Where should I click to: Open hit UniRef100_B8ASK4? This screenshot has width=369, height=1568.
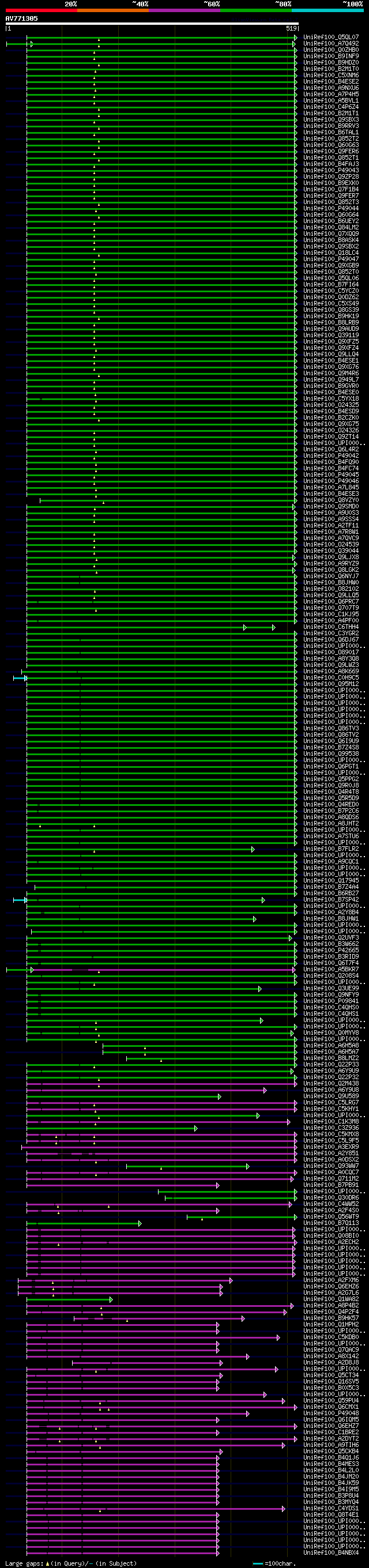point(332,240)
